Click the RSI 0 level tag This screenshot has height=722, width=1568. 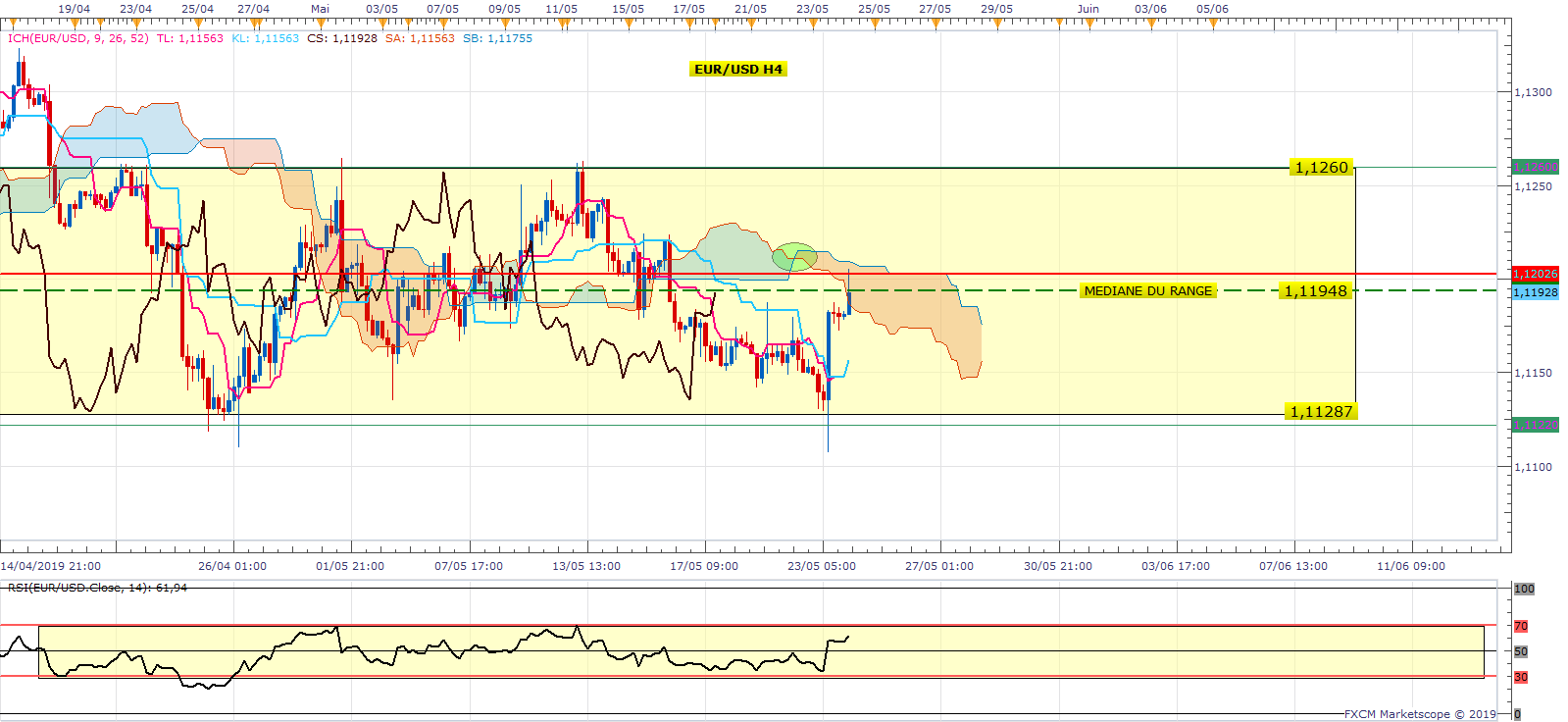[1518, 714]
